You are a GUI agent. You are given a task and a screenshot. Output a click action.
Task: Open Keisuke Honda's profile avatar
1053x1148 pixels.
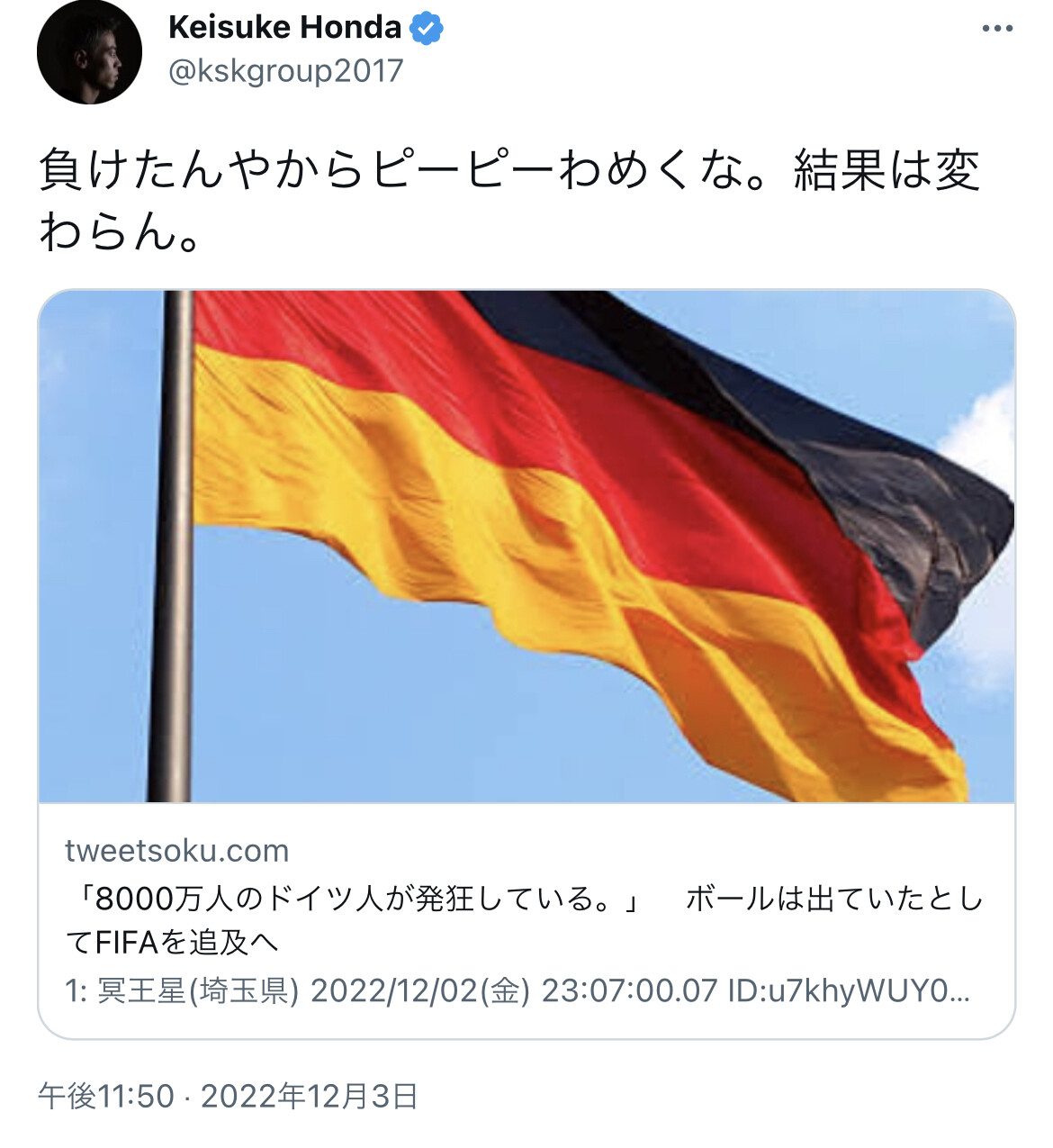pyautogui.click(x=89, y=51)
